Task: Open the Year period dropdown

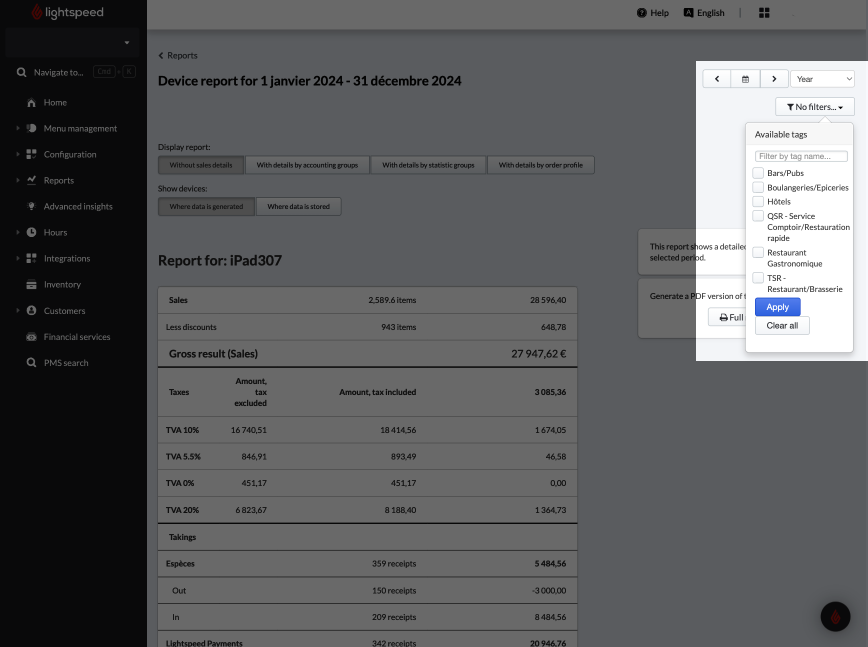Action: coord(823,79)
